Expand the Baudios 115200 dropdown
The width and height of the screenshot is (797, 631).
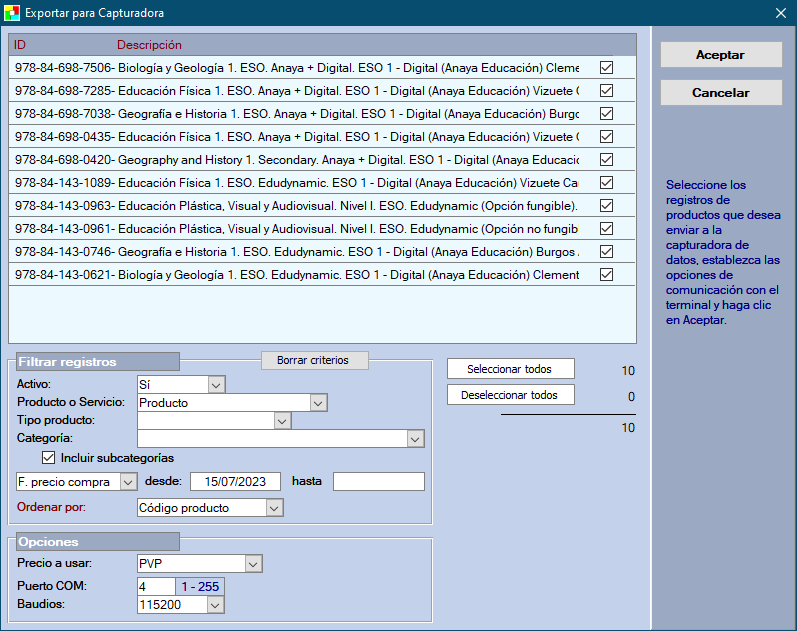click(x=215, y=605)
